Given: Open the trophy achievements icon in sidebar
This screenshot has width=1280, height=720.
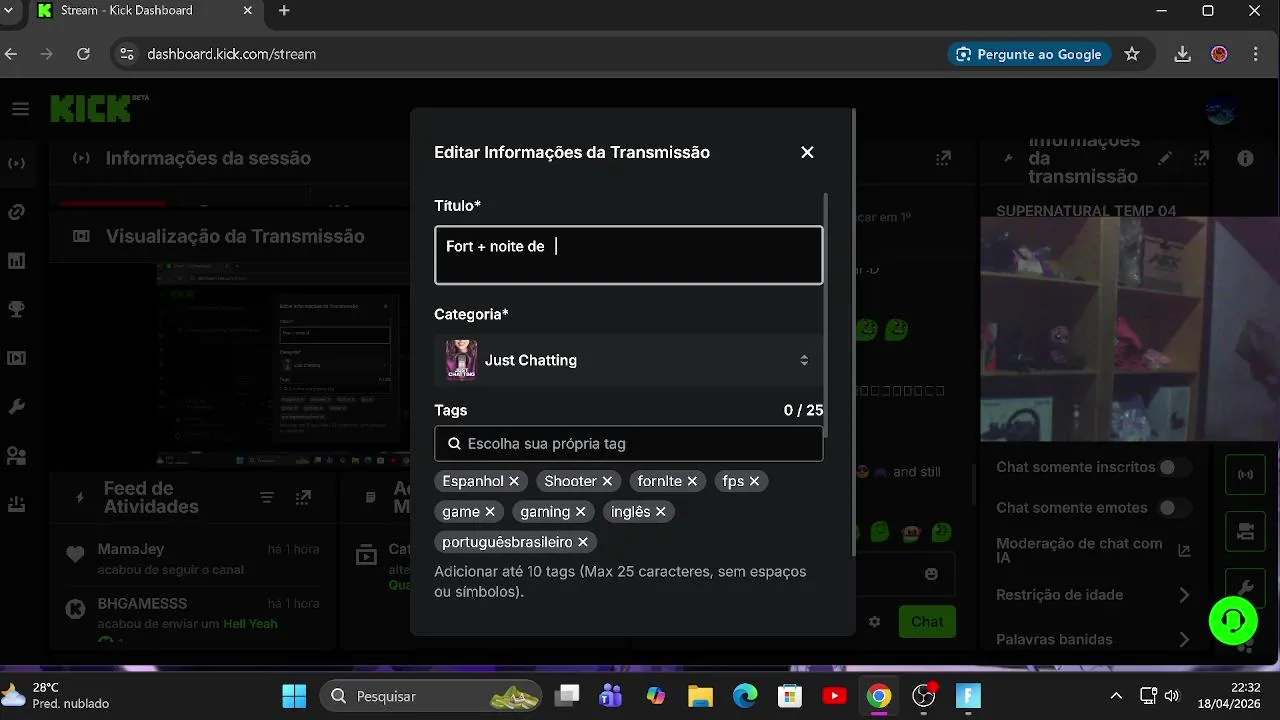Looking at the screenshot, I should (16, 309).
